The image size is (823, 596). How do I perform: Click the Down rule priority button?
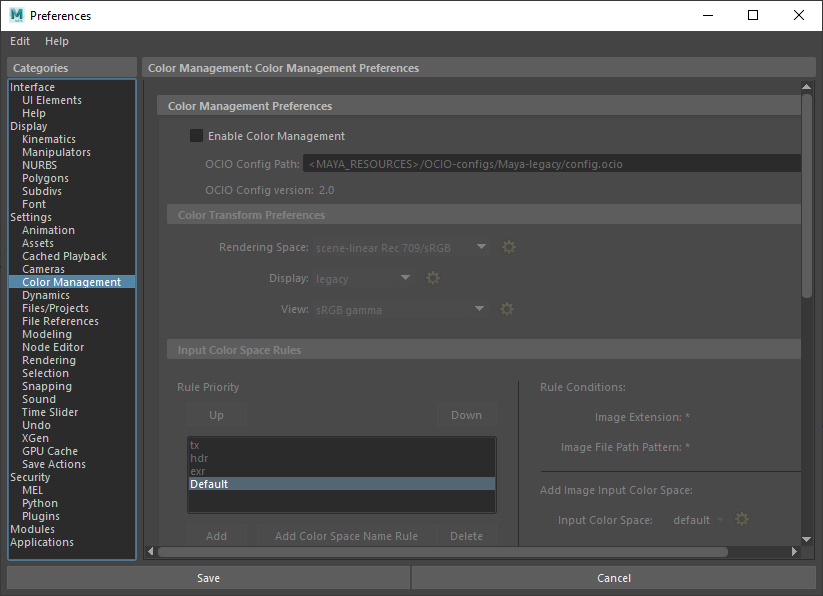pos(466,415)
